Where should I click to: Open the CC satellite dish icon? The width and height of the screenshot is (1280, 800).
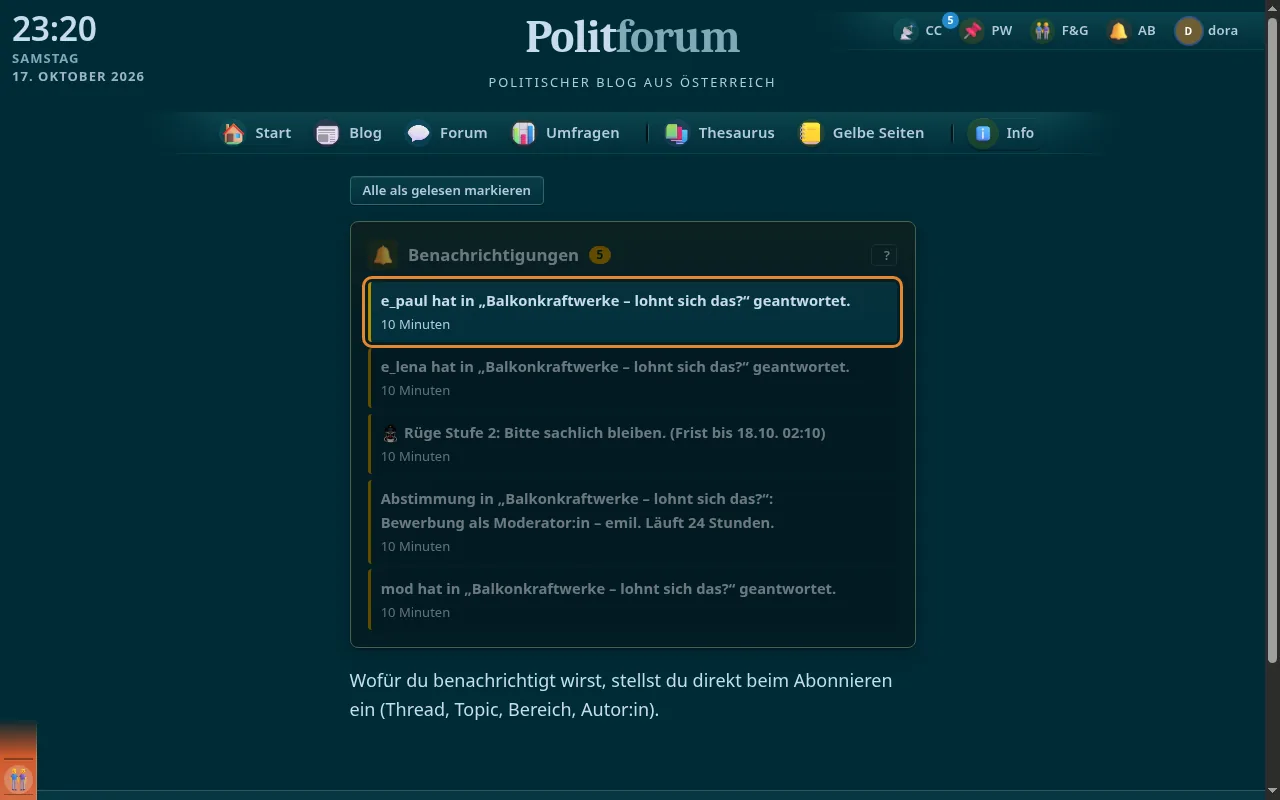pyautogui.click(x=907, y=31)
